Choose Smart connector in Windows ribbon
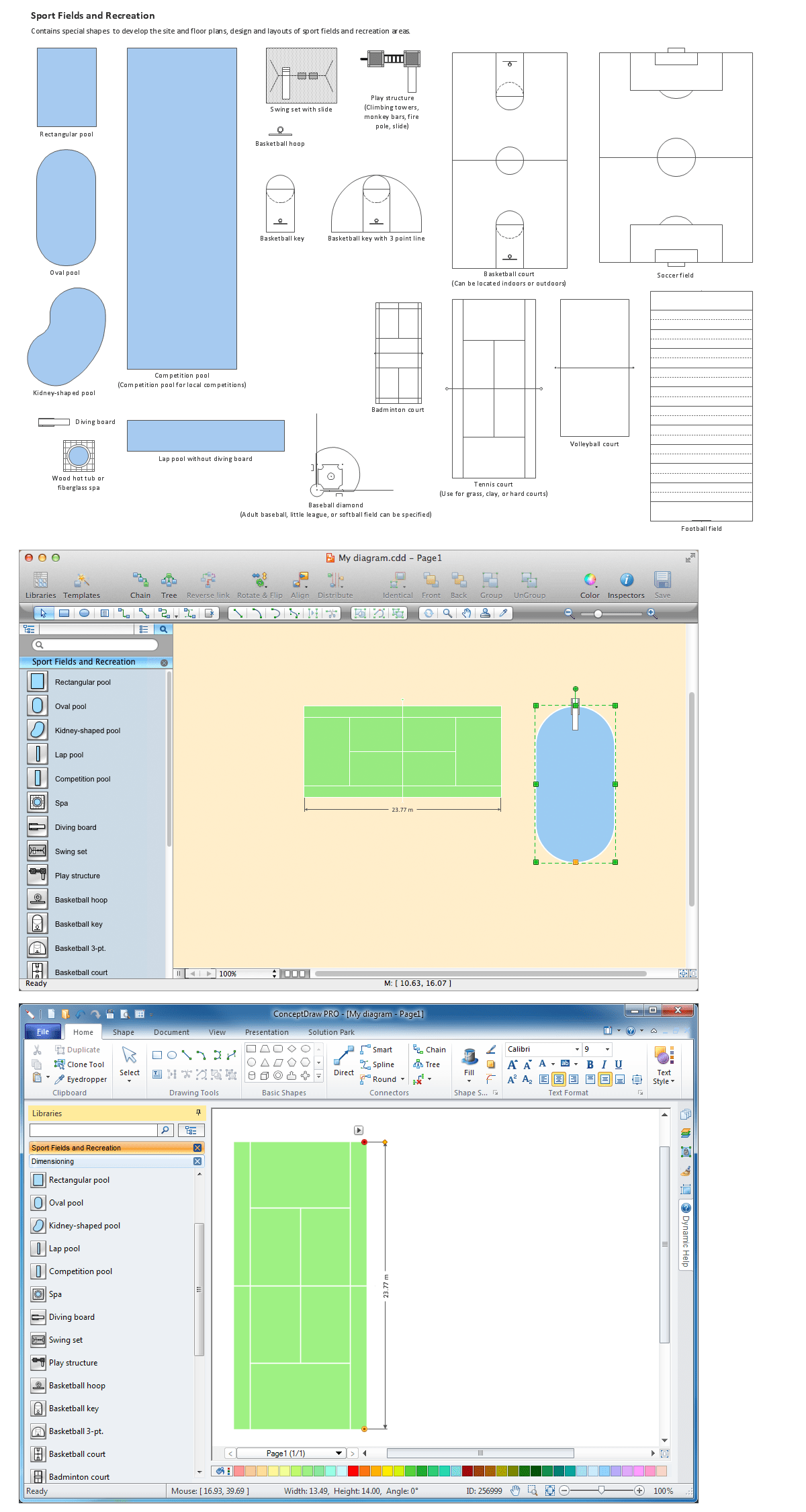806x1512 pixels. pos(376,1050)
